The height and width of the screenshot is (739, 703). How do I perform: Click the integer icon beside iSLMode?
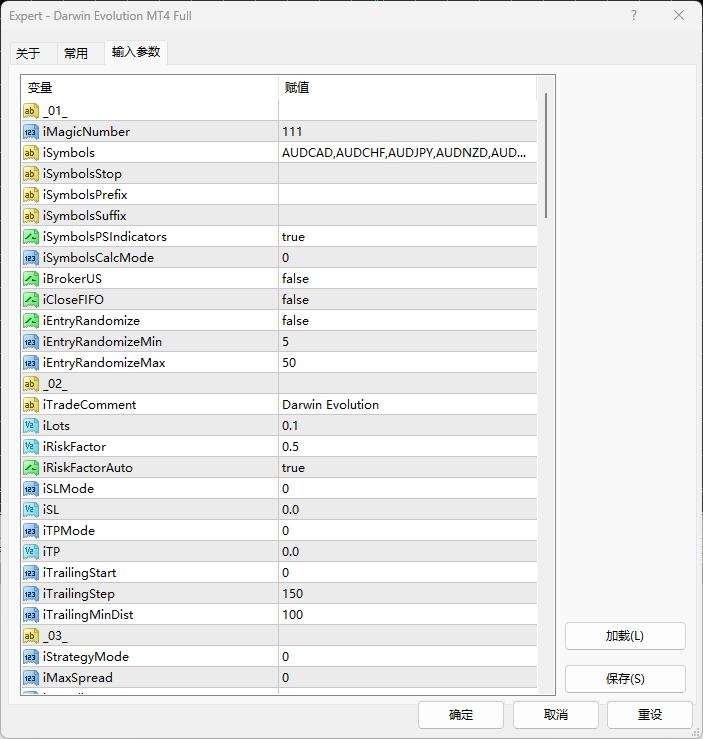31,489
